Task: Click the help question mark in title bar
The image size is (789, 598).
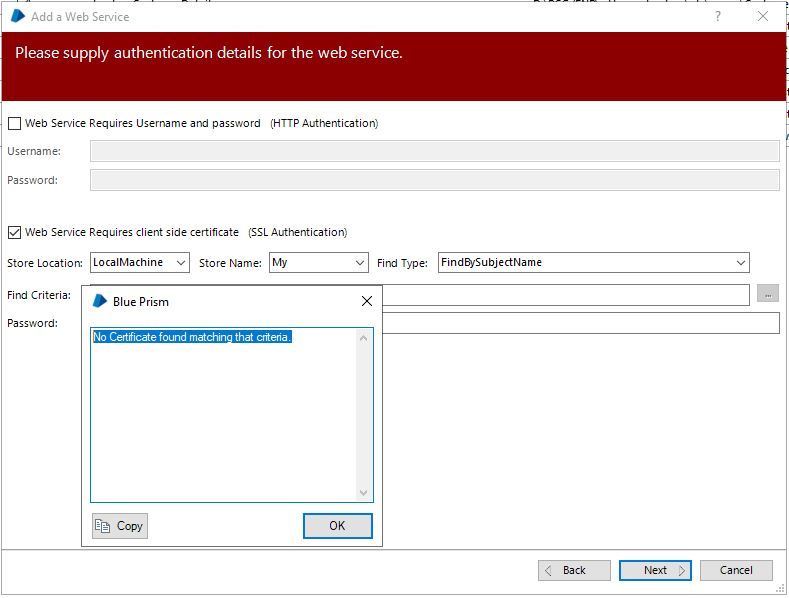Action: coord(718,16)
